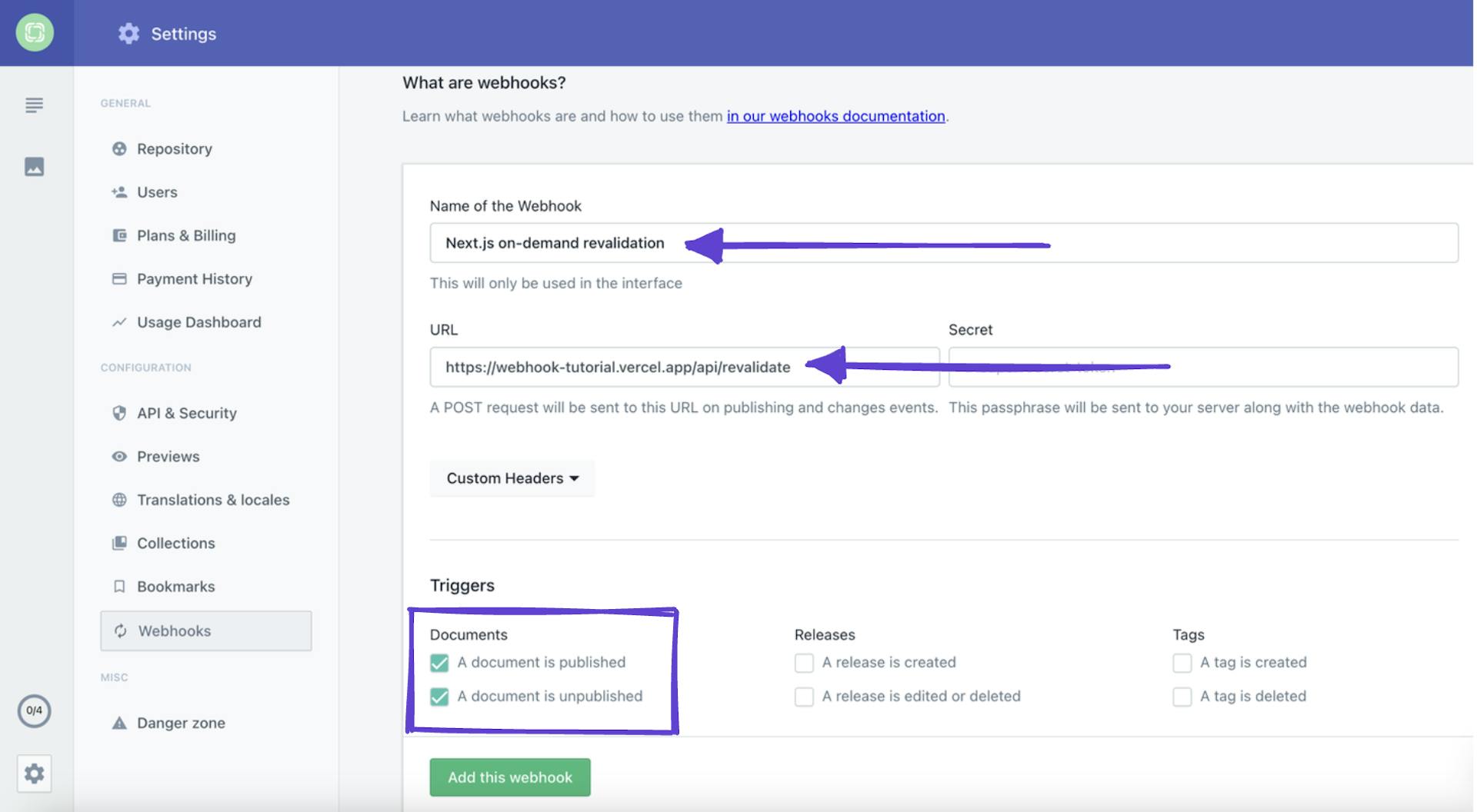The height and width of the screenshot is (812, 1477).
Task: Select Translations & locales in the sidebar
Action: 213,499
